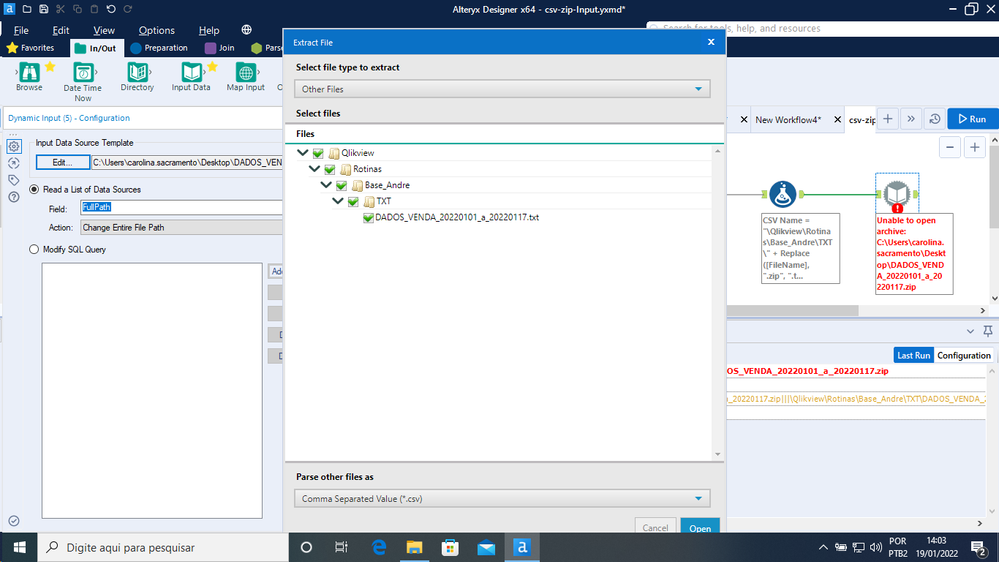Toggle Rotinas folder checkbox
Viewport: 999px width, 562px height.
(x=329, y=169)
